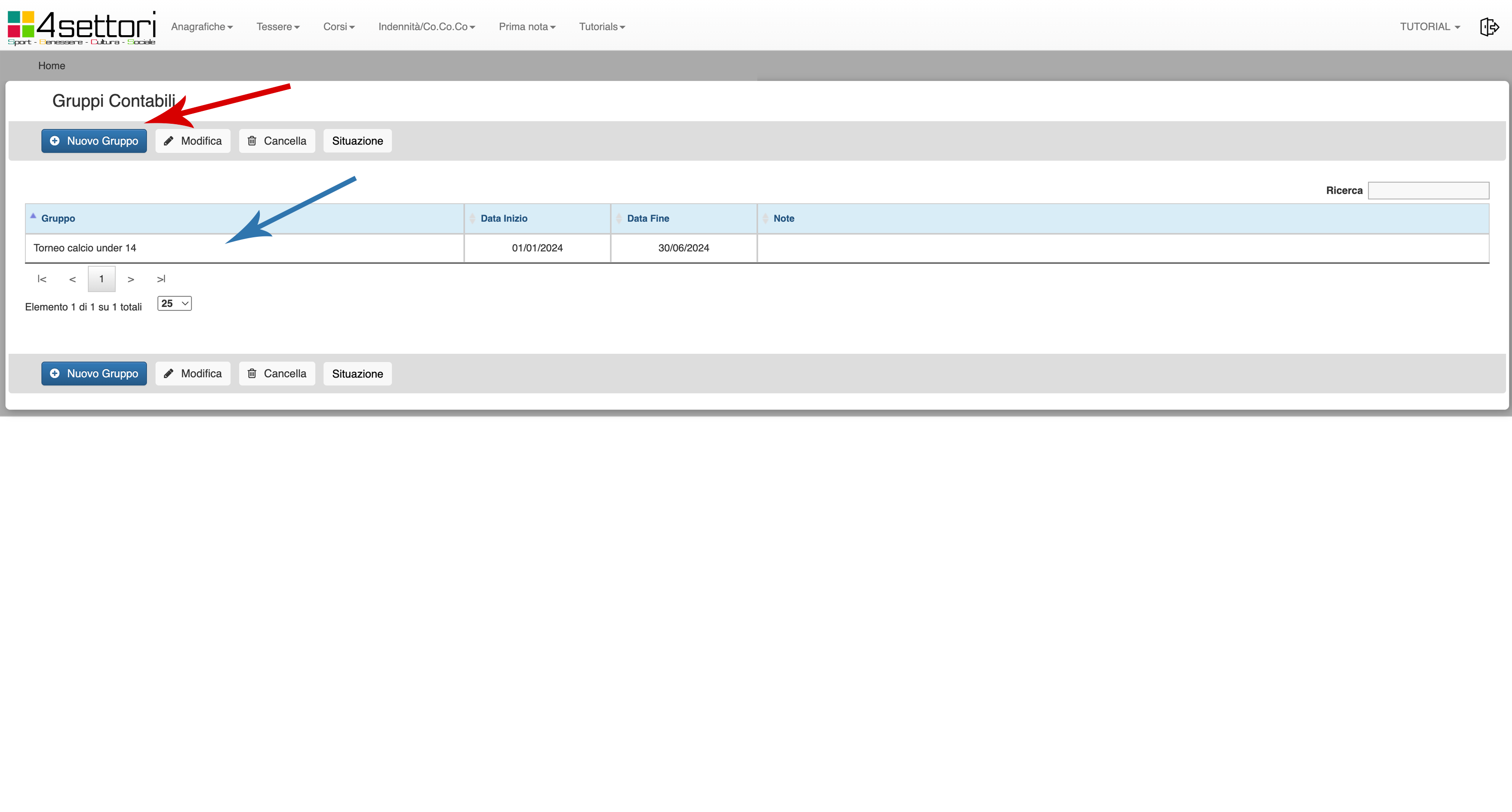Image resolution: width=1512 pixels, height=812 pixels.
Task: Click the top Situazione button
Action: click(357, 141)
